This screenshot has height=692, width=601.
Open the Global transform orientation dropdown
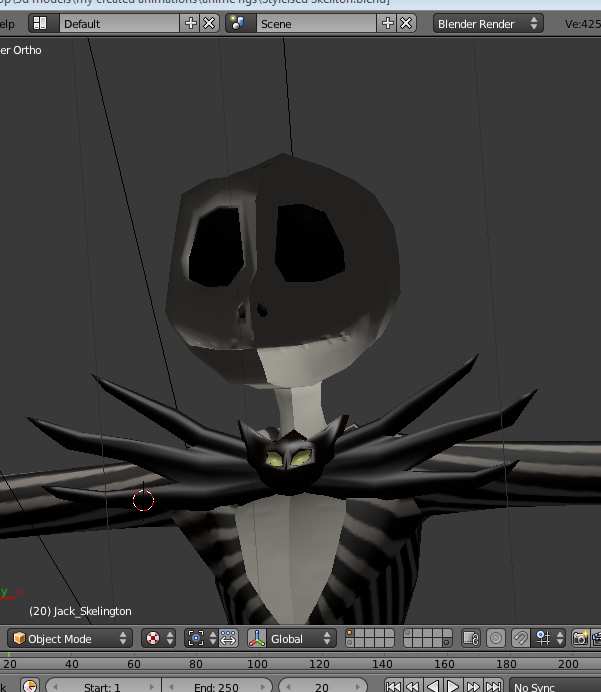(x=301, y=639)
